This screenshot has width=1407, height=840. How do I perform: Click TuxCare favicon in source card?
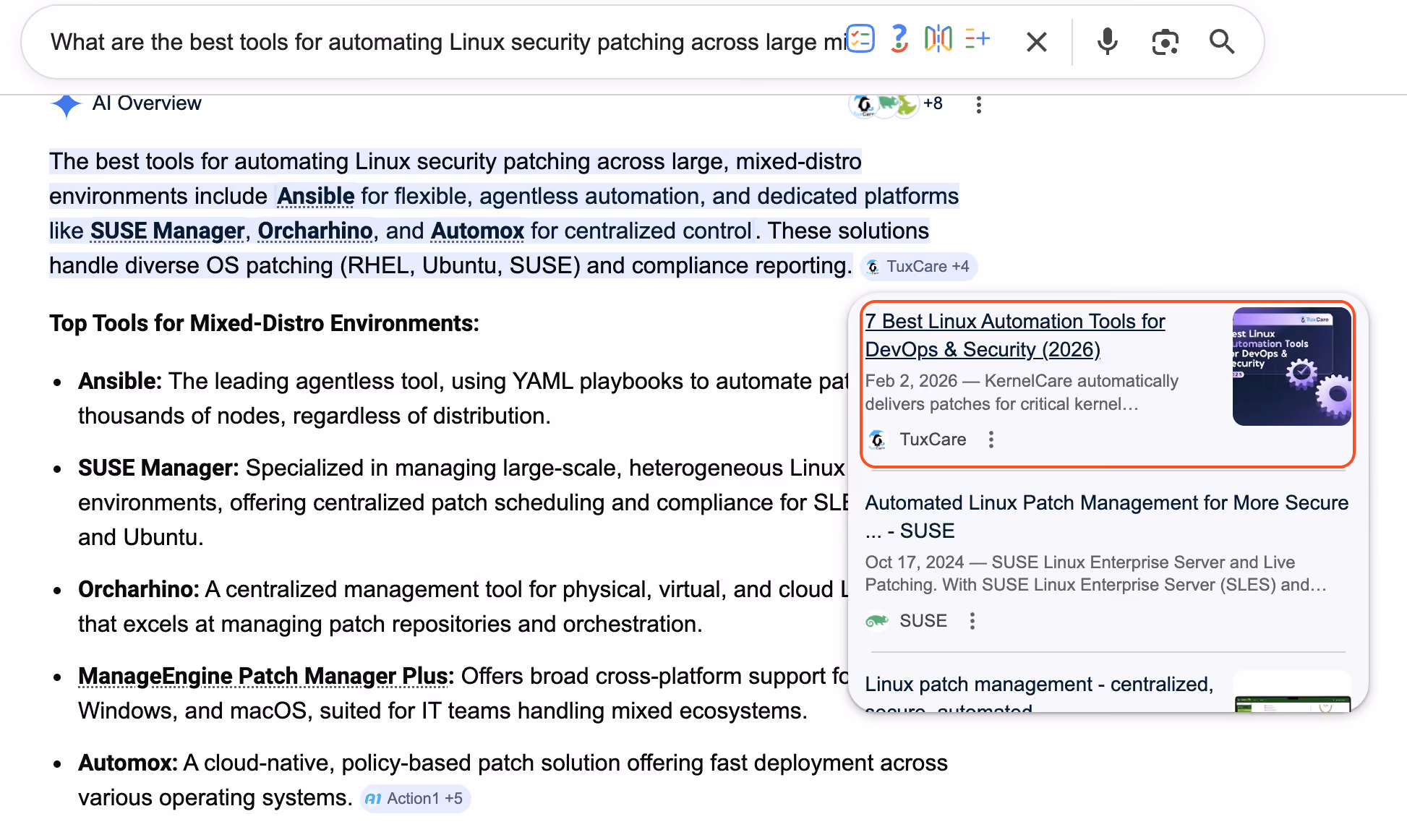pos(877,440)
